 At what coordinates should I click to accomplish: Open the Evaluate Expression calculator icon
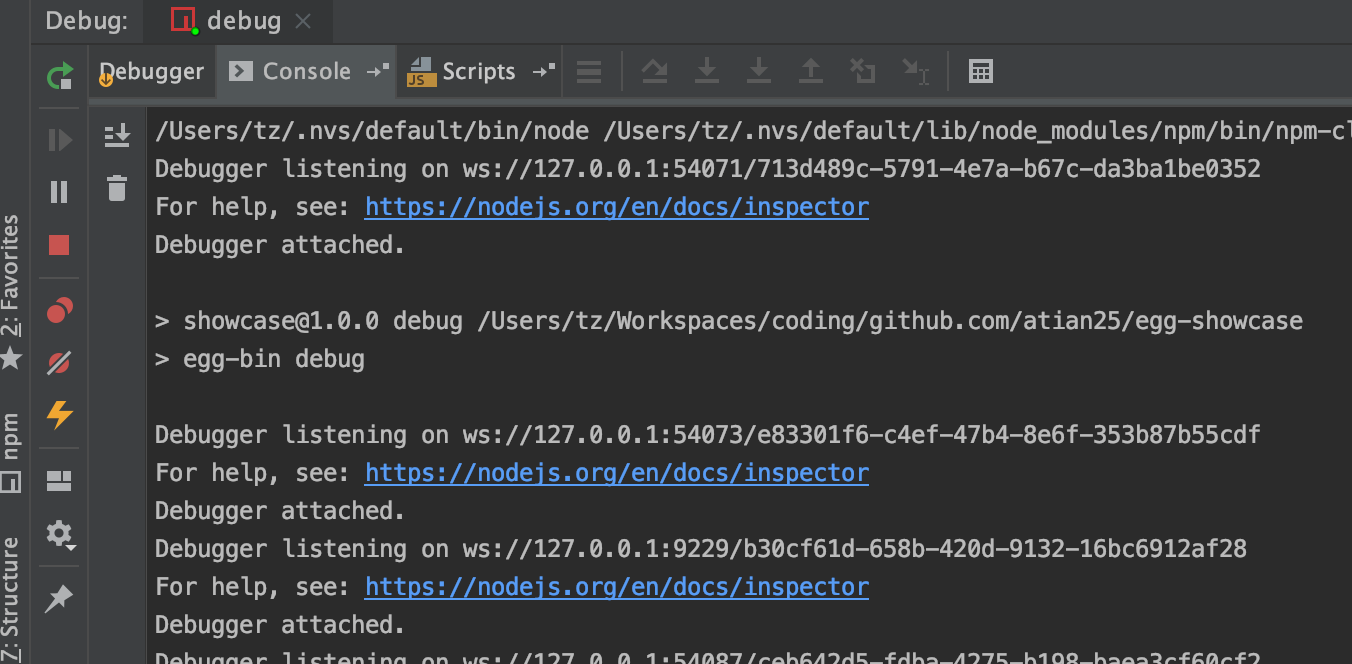click(x=980, y=70)
